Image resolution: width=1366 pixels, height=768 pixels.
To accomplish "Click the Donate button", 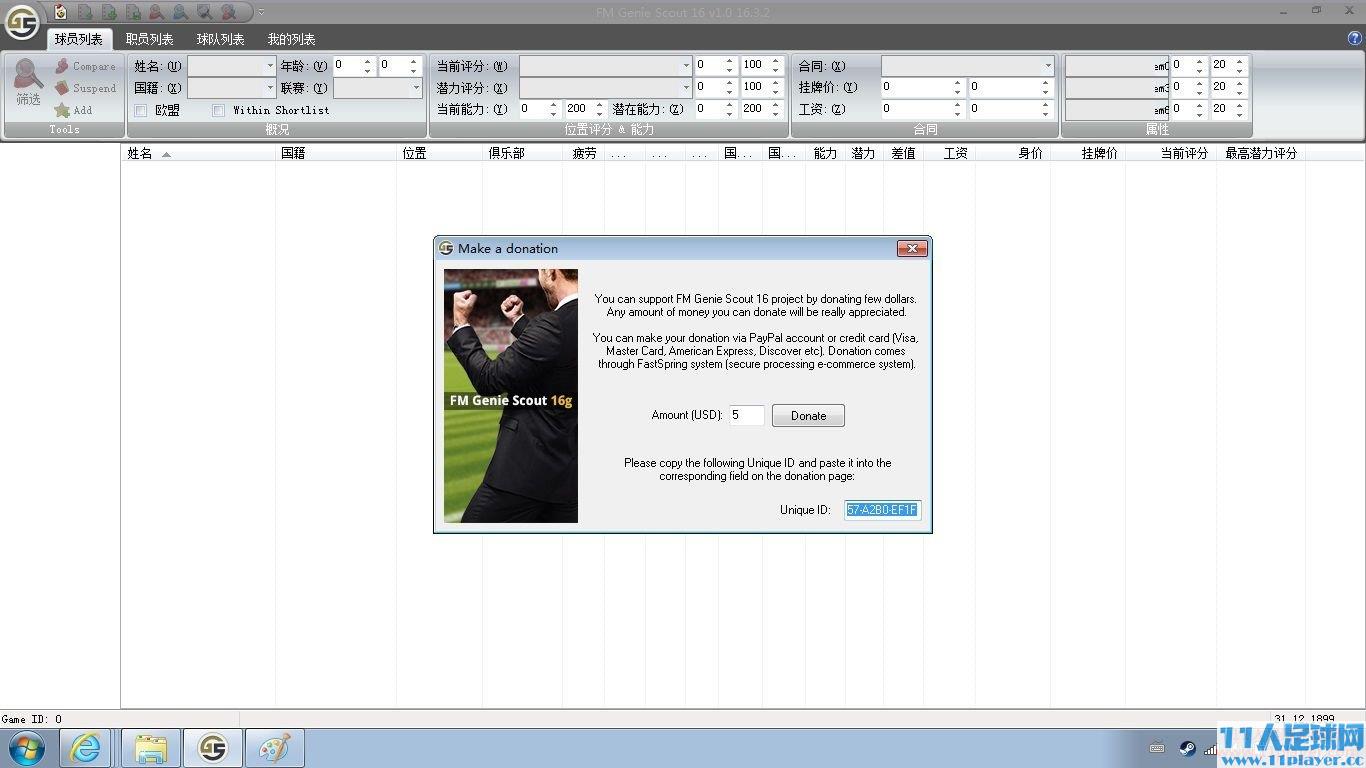I will point(808,415).
